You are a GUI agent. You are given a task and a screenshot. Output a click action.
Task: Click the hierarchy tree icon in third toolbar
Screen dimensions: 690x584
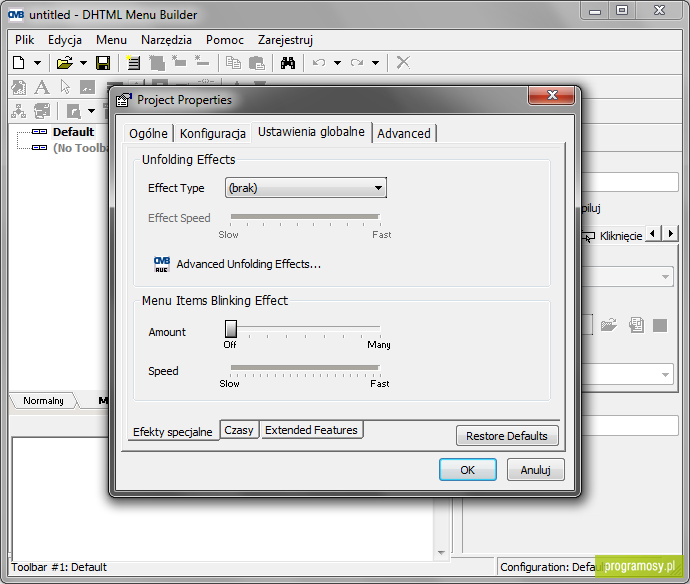point(18,111)
